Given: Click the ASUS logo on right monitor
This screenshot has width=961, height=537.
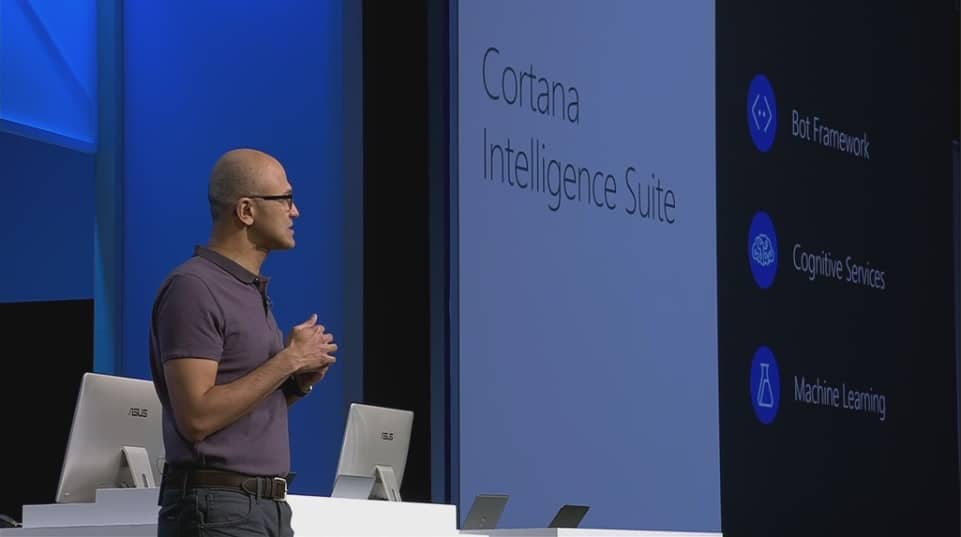Looking at the screenshot, I should tap(386, 436).
